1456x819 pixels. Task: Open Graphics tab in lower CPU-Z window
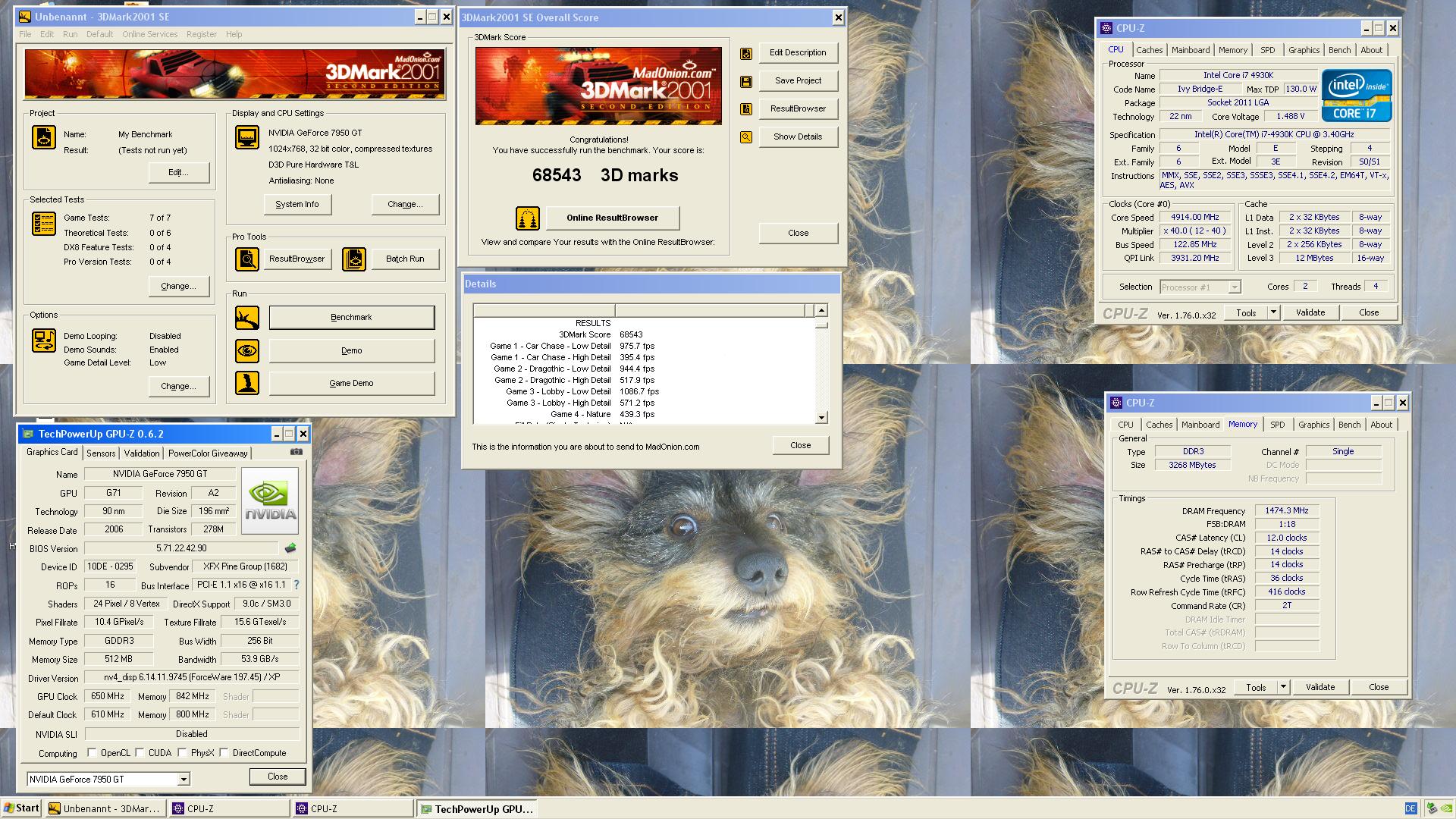point(1313,425)
